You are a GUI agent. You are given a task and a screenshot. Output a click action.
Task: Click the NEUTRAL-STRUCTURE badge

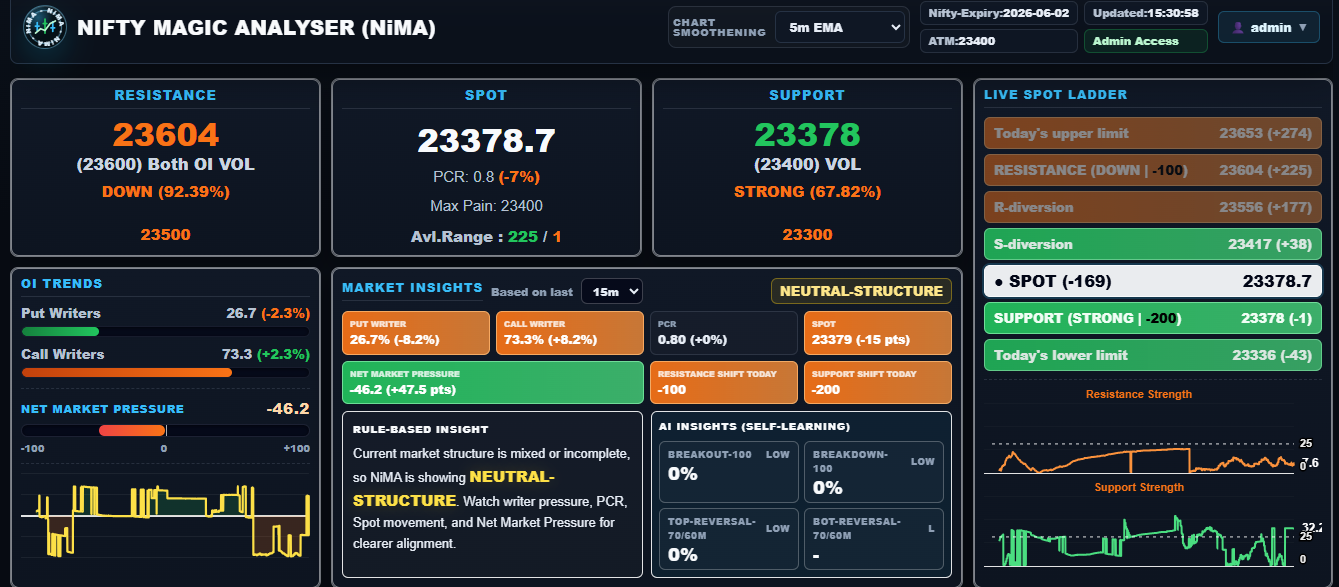pos(861,291)
